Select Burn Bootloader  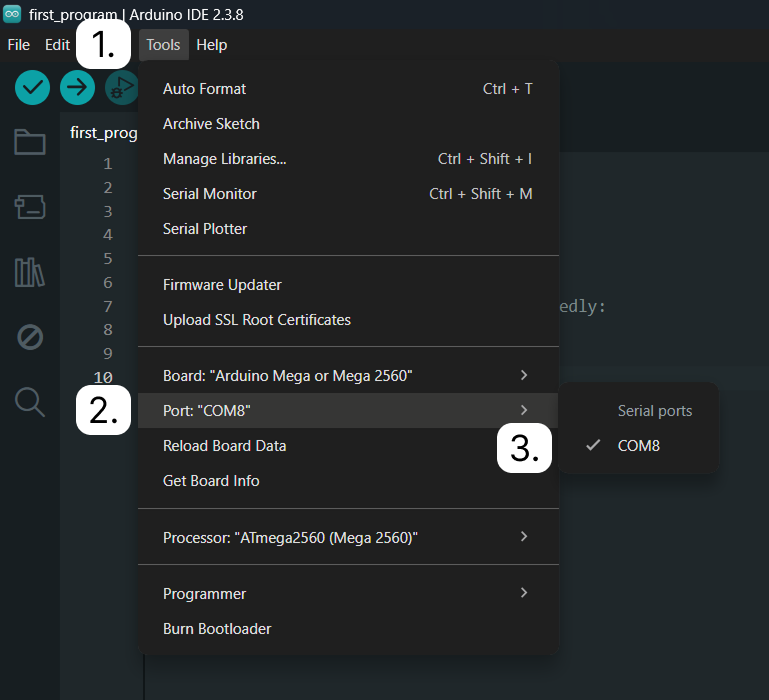tap(348, 629)
